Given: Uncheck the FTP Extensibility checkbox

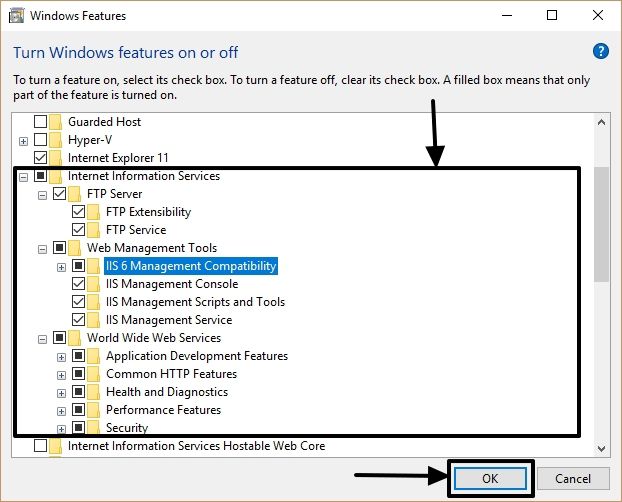Looking at the screenshot, I should click(x=78, y=212).
